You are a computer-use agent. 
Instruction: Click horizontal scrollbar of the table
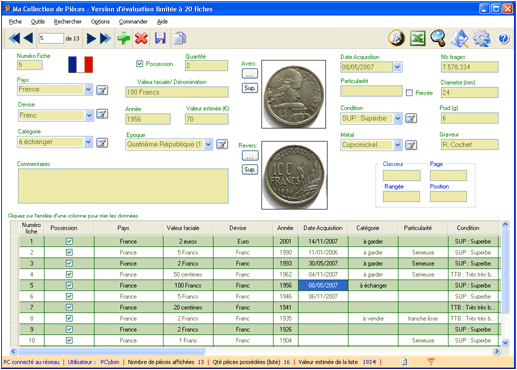pos(112,351)
